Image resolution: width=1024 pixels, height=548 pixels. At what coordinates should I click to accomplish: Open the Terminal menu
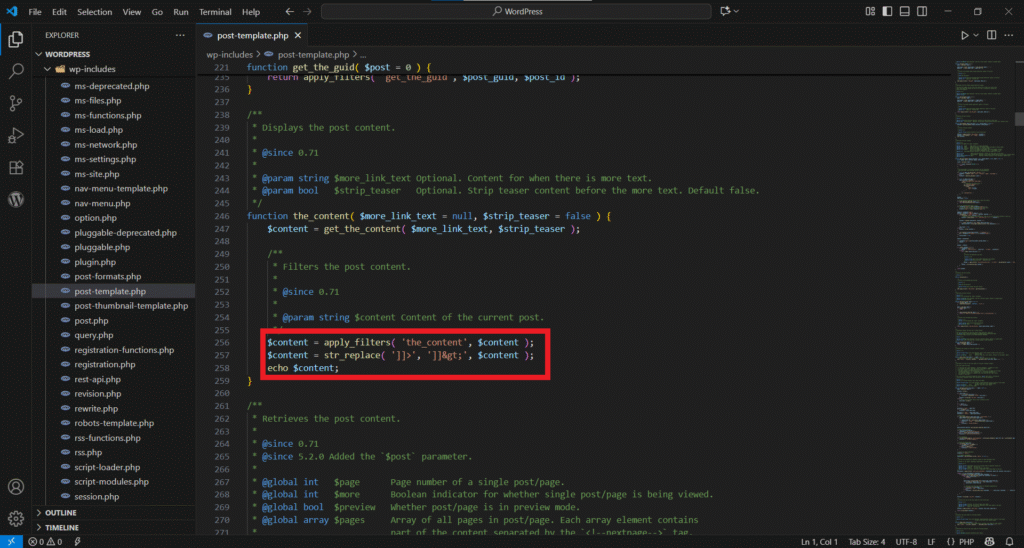point(215,12)
